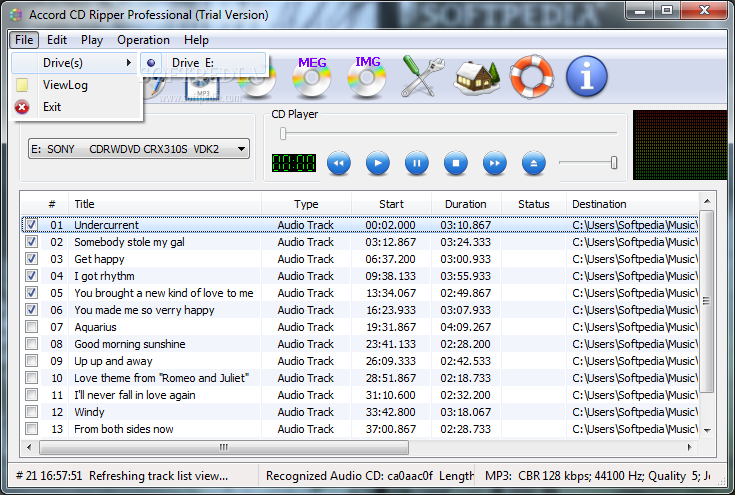Click the MEG disc toolbar icon
The height and width of the screenshot is (495, 735).
coord(312,77)
